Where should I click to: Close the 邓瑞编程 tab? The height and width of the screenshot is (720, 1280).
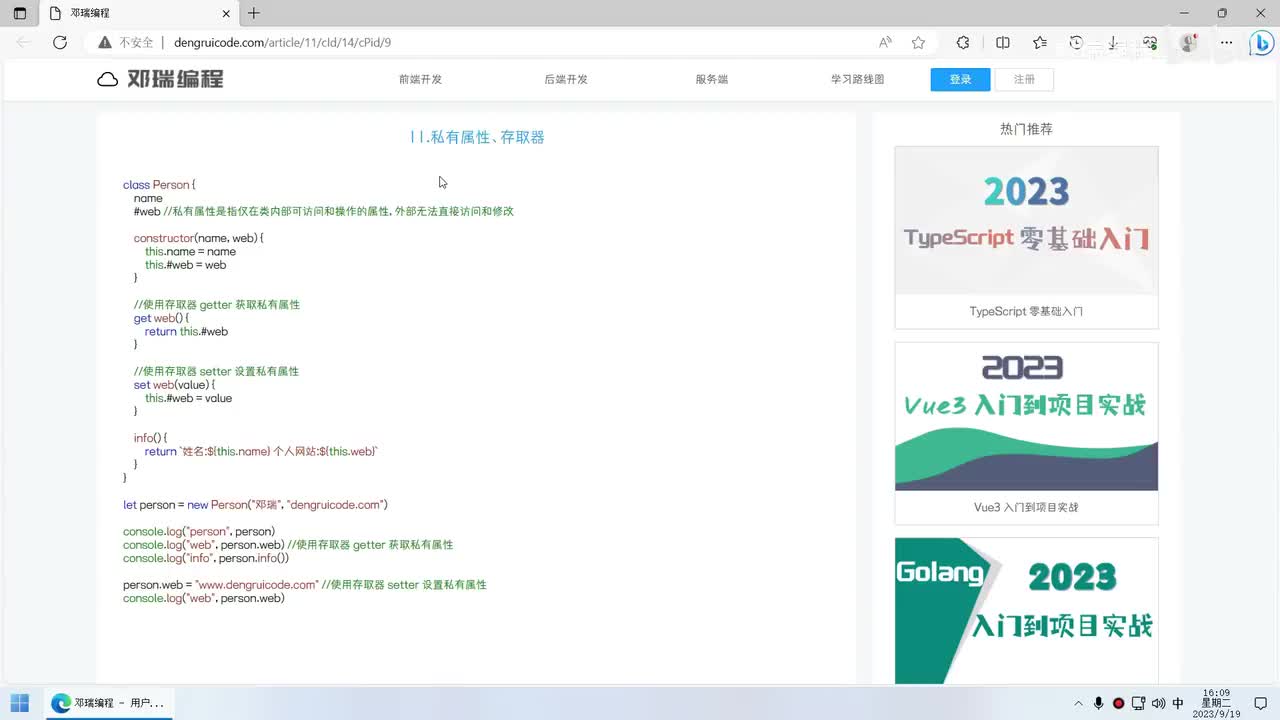pyautogui.click(x=226, y=13)
